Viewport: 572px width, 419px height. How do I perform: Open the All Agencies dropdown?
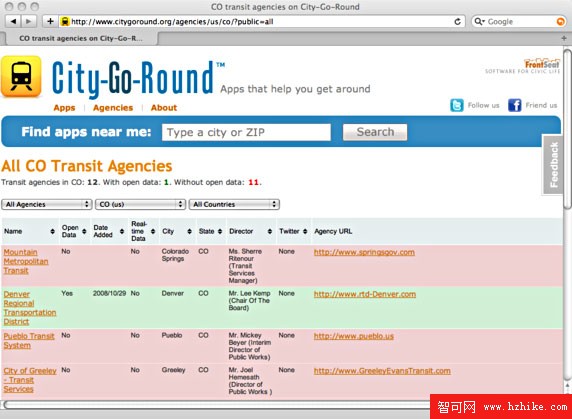(x=47, y=204)
